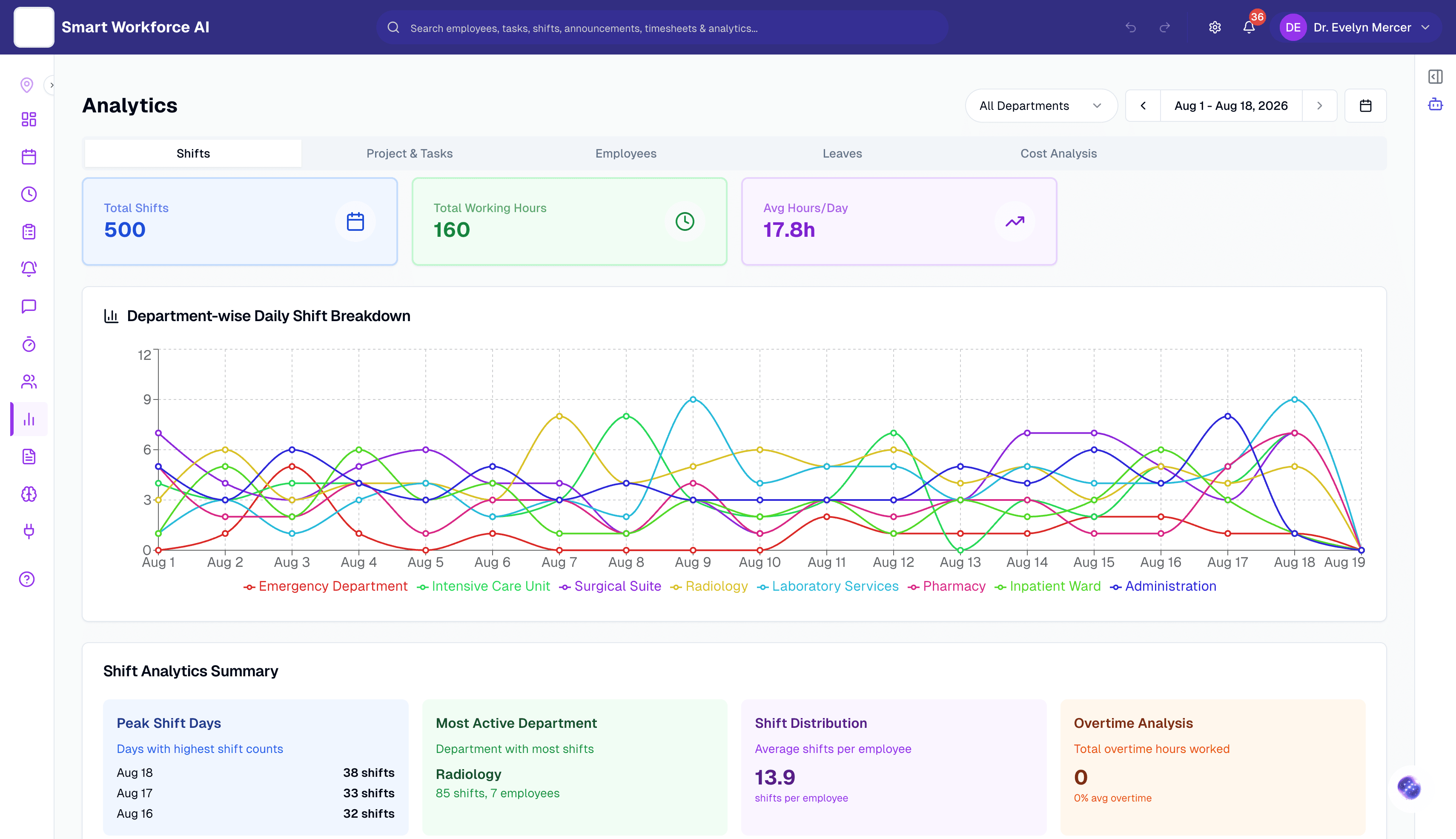
Task: Toggle Laboratory Services legend series
Action: [x=828, y=586]
